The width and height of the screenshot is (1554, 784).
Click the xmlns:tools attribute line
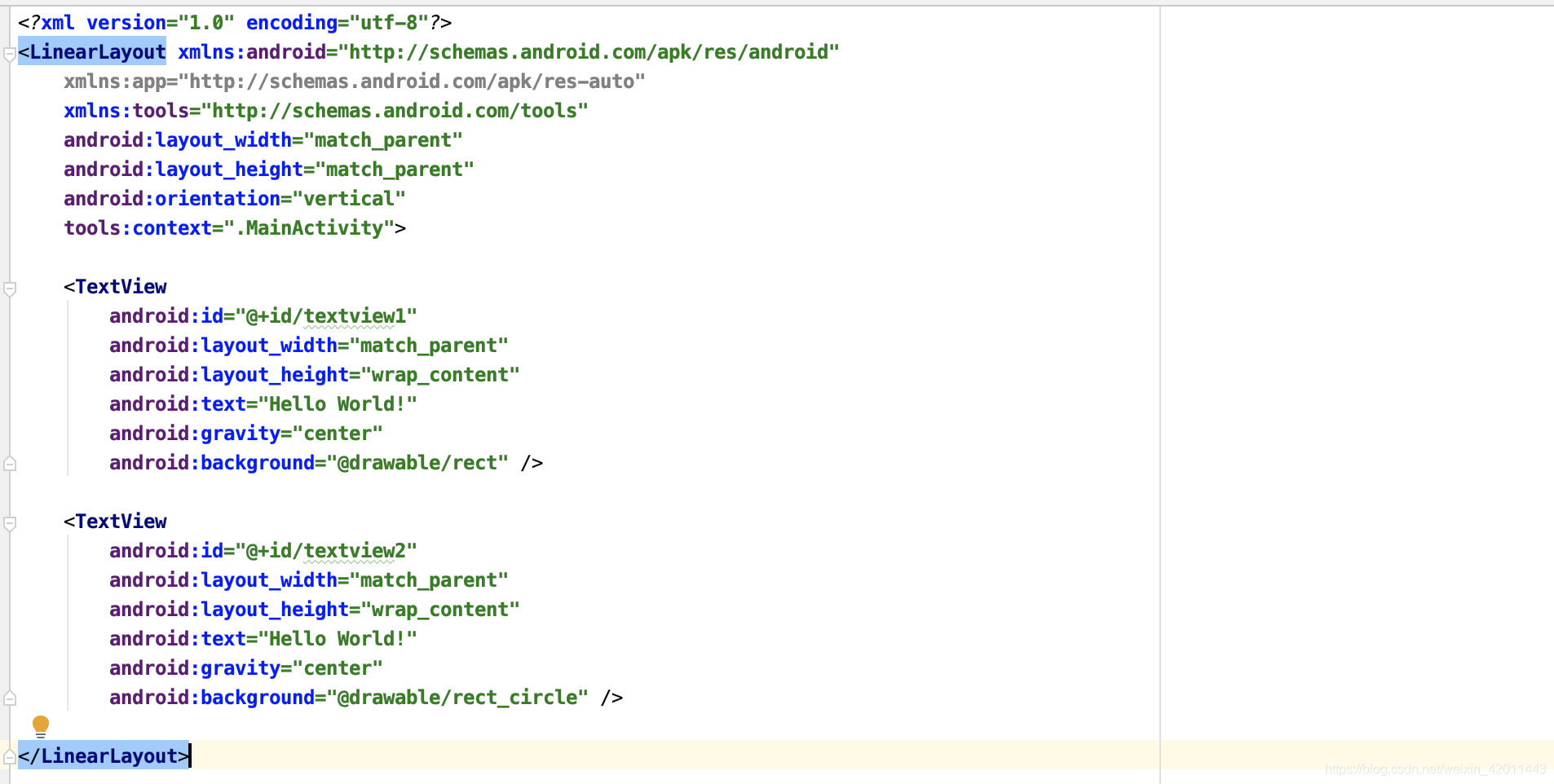coord(326,111)
